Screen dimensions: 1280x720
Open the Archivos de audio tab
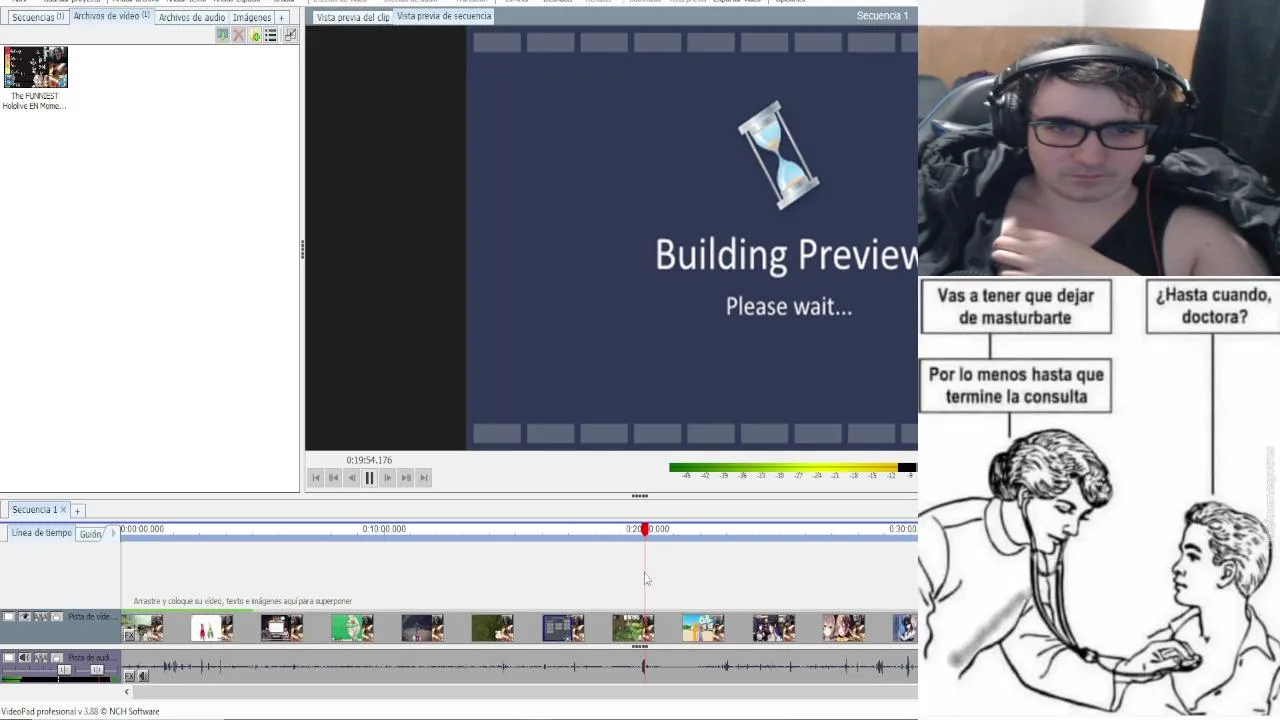pos(192,17)
